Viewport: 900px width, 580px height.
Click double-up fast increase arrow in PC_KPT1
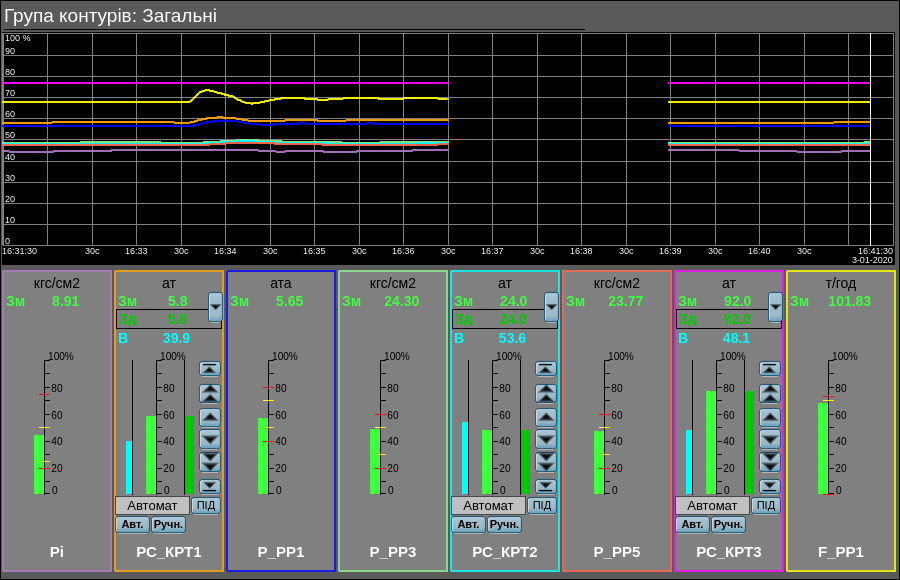pos(209,393)
